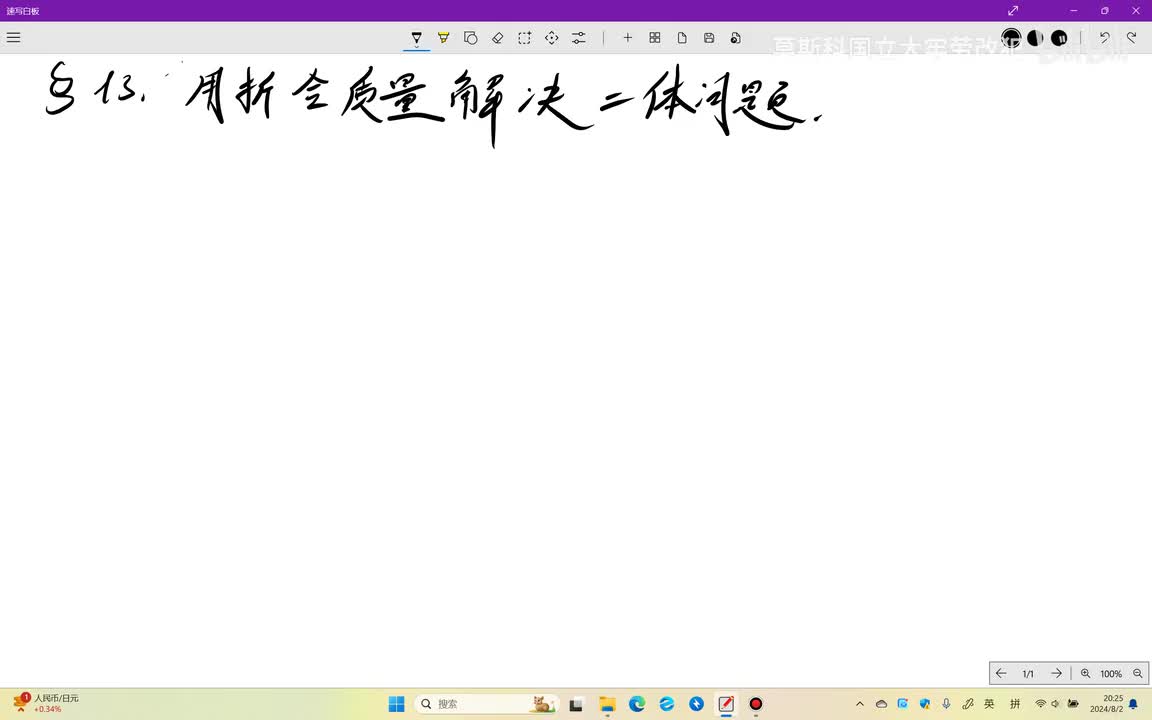The width and height of the screenshot is (1152, 720).
Task: Go to the previous page arrow
Action: [1001, 673]
